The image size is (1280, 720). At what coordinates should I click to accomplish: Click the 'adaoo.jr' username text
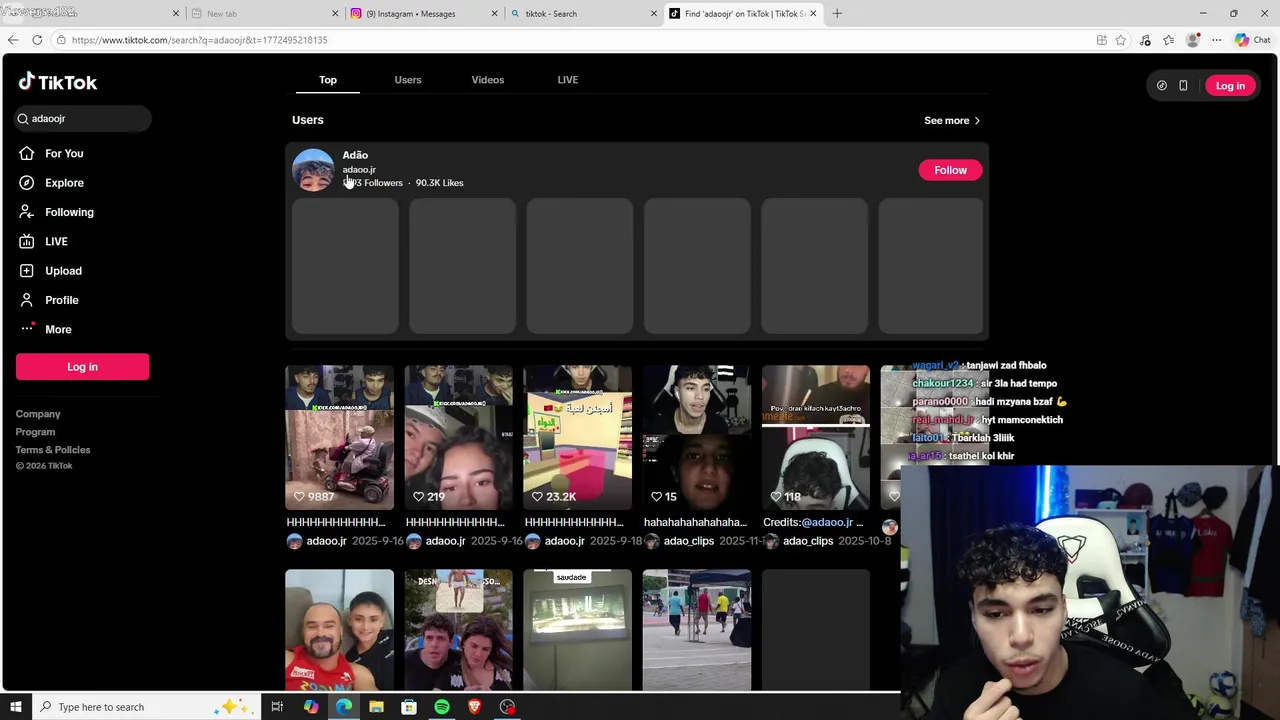click(x=359, y=170)
